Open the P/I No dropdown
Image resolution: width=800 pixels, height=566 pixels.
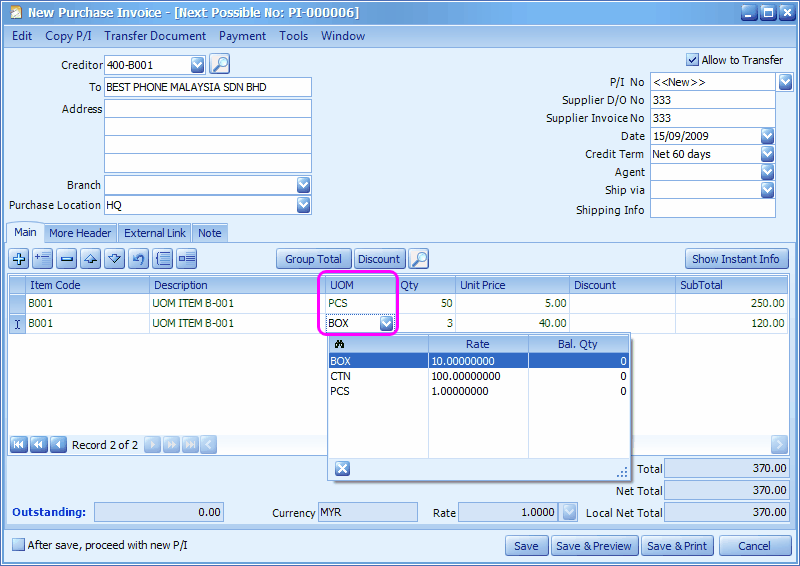pos(786,82)
